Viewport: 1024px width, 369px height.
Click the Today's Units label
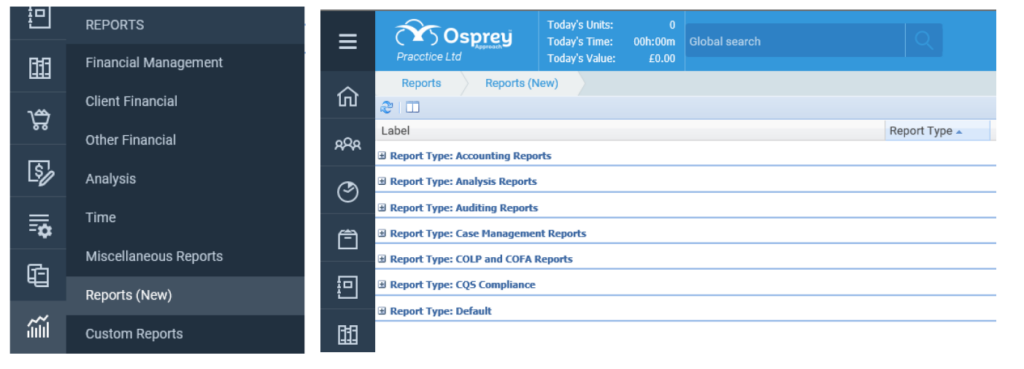tap(581, 25)
